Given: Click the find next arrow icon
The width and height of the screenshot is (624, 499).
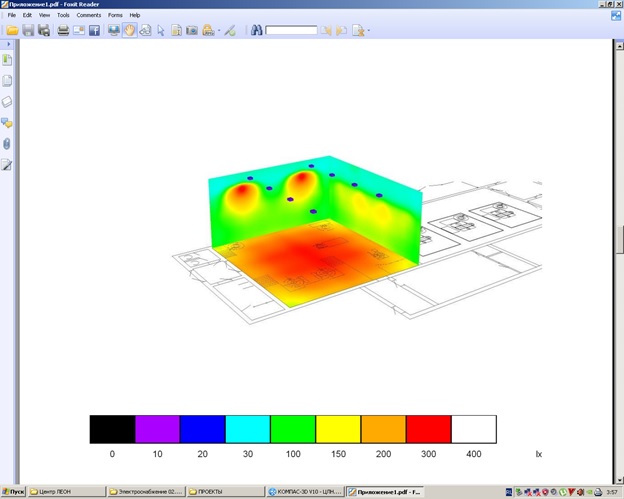Looking at the screenshot, I should coord(341,31).
